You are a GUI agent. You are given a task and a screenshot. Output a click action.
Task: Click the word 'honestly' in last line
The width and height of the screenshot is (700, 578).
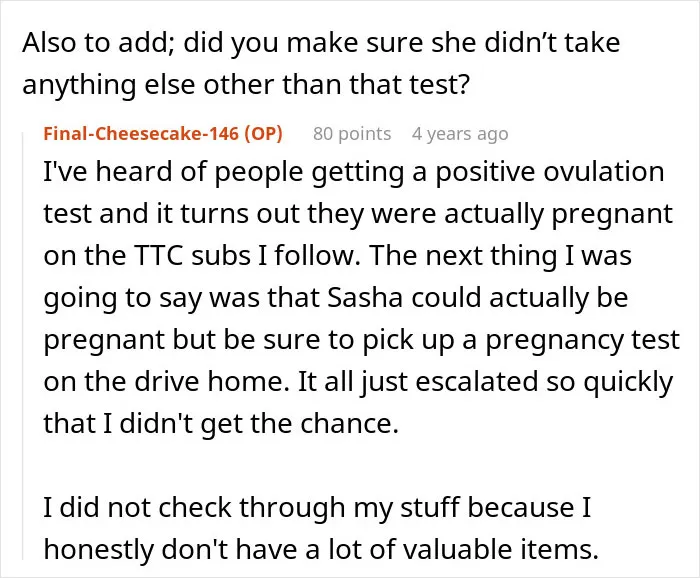[99, 550]
